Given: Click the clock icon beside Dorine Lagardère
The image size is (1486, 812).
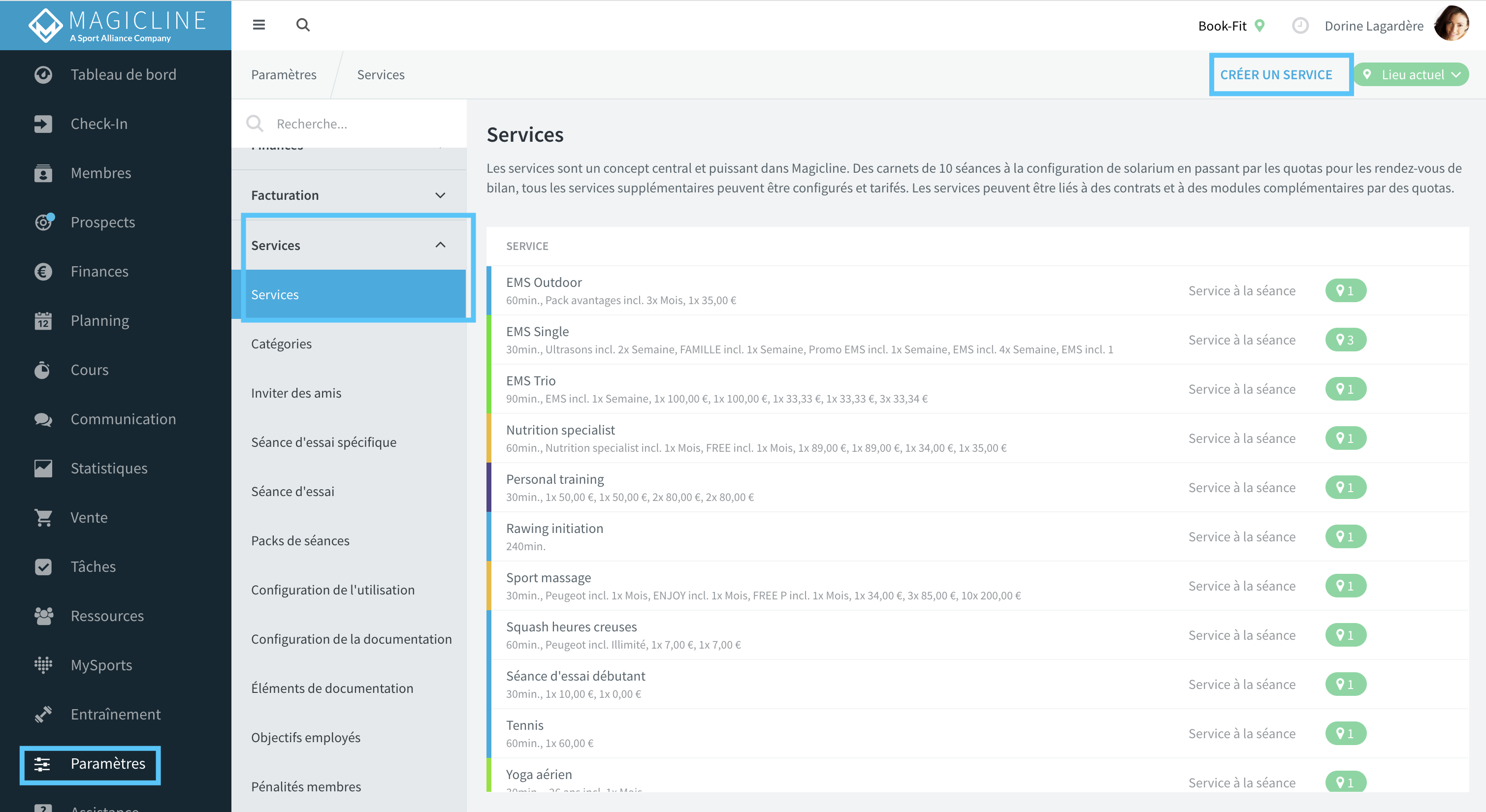Looking at the screenshot, I should [x=1300, y=26].
